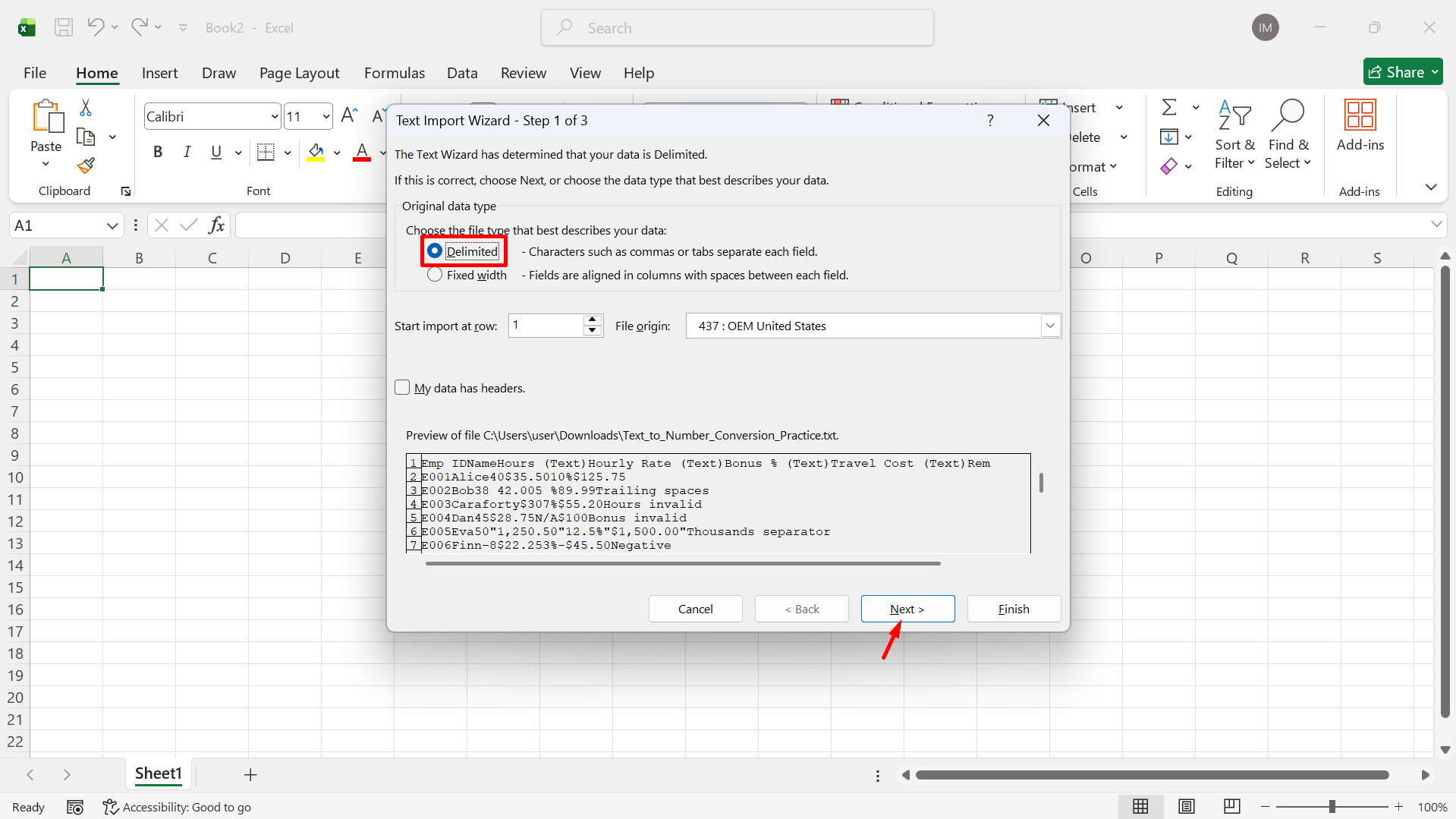Expand the Name Box dropdown arrow
The width and height of the screenshot is (1456, 819).
[x=112, y=225]
